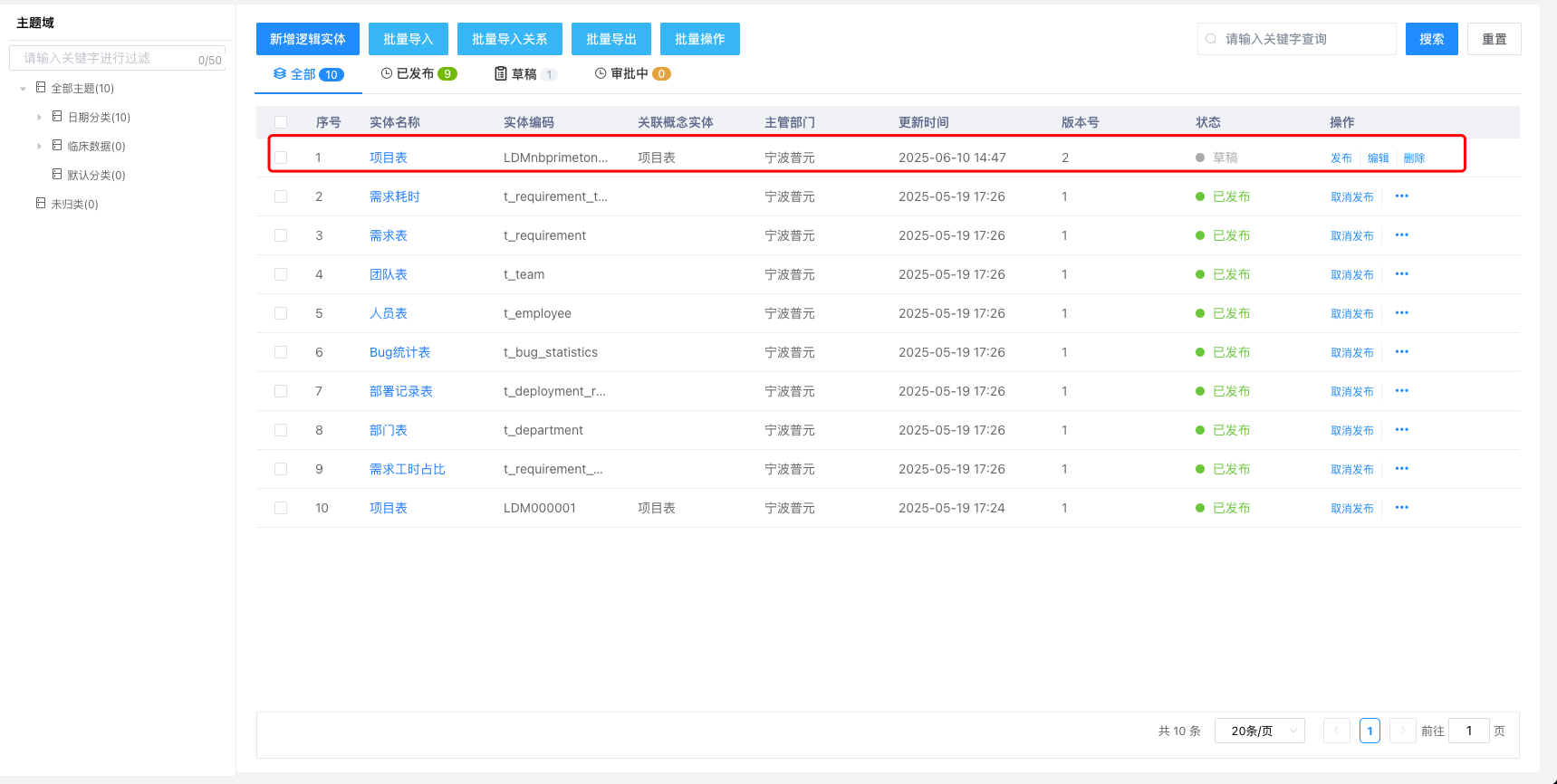1557x784 pixels.
Task: Tick the checkbox for the 需求表 row
Action: click(x=281, y=235)
